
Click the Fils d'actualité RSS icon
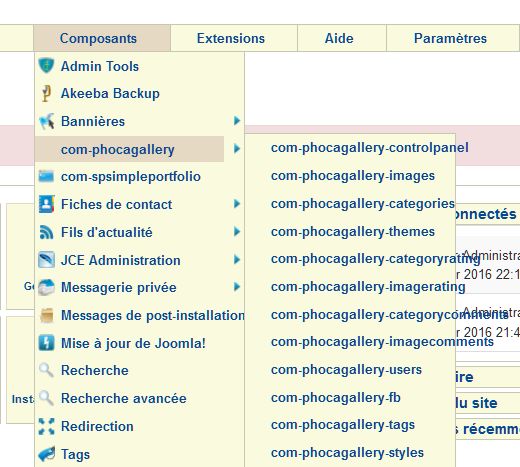coord(46,232)
